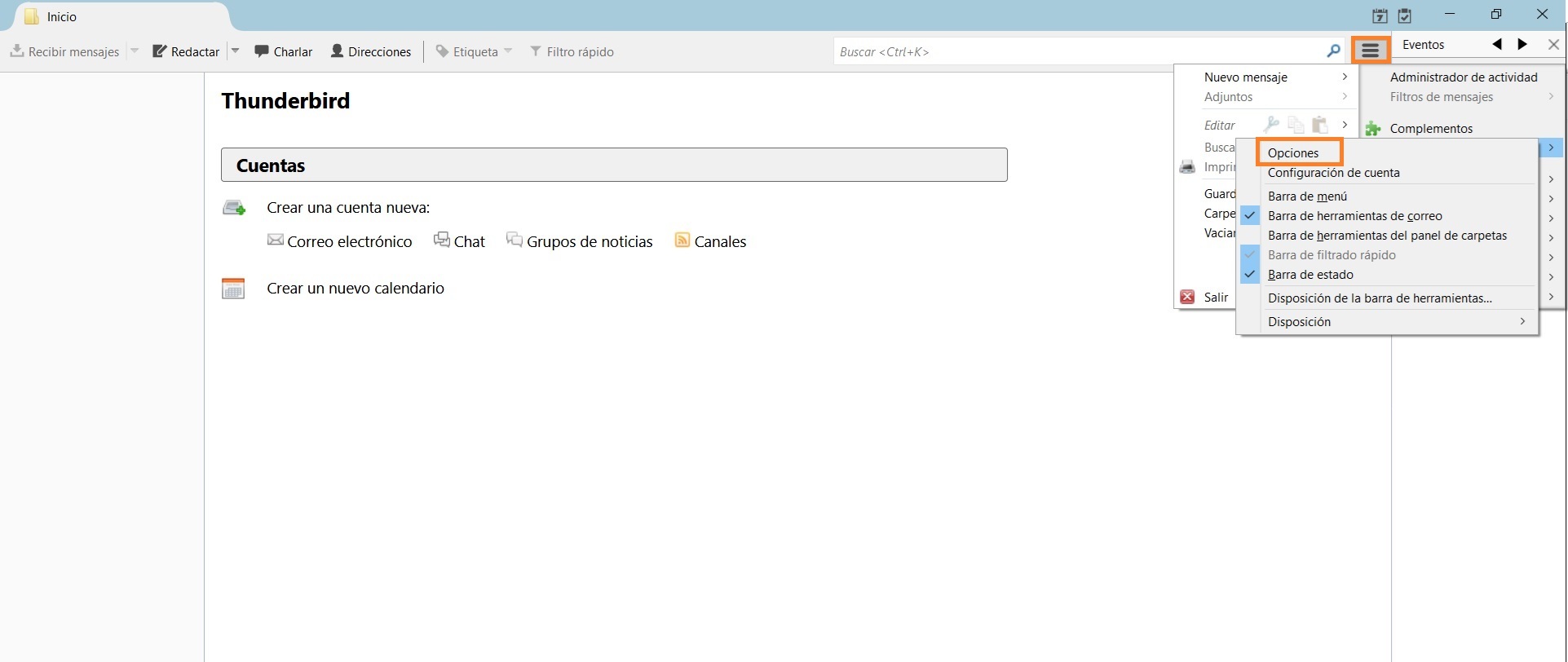
Task: Go to previous day in Eventos panel
Action: coord(1496,45)
